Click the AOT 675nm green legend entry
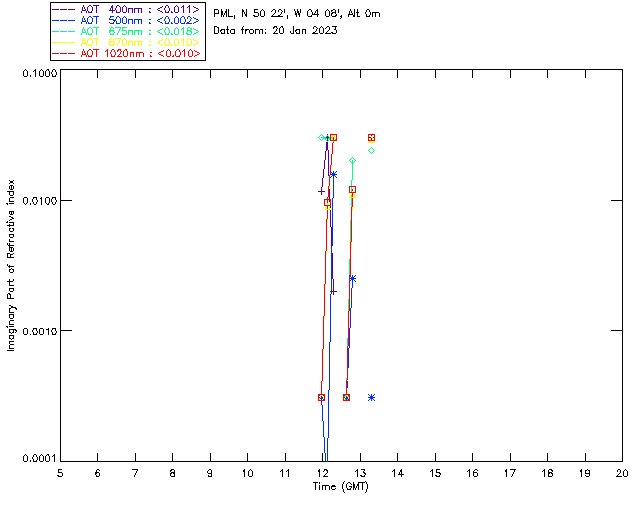This screenshot has width=640, height=512. (128, 31)
